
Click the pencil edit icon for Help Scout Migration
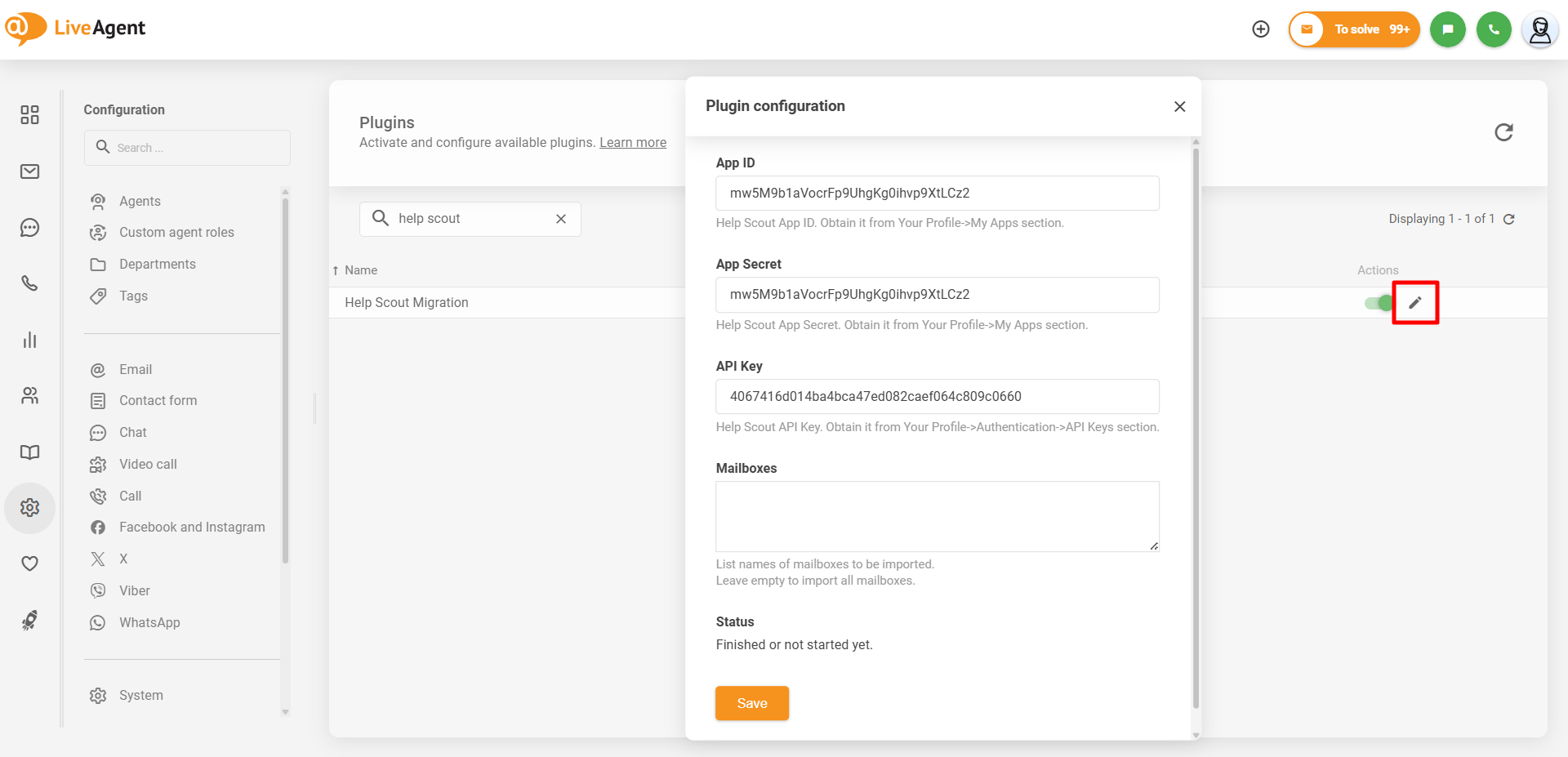coord(1414,303)
